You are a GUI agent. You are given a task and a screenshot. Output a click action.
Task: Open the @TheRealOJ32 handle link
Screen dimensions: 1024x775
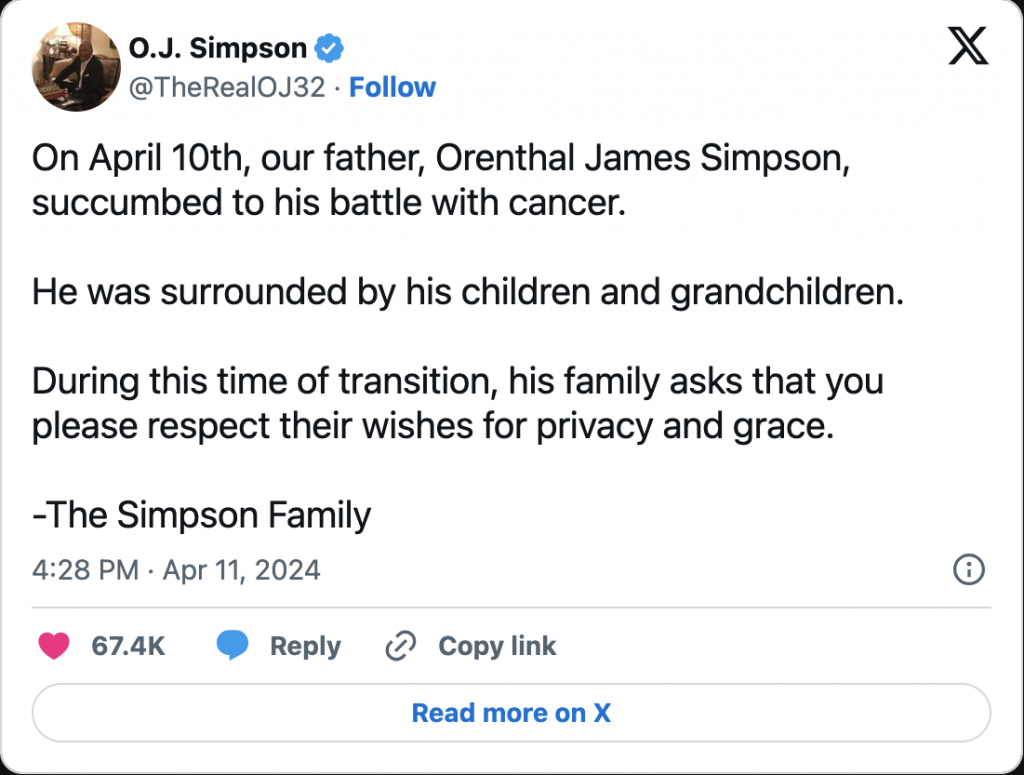(227, 88)
